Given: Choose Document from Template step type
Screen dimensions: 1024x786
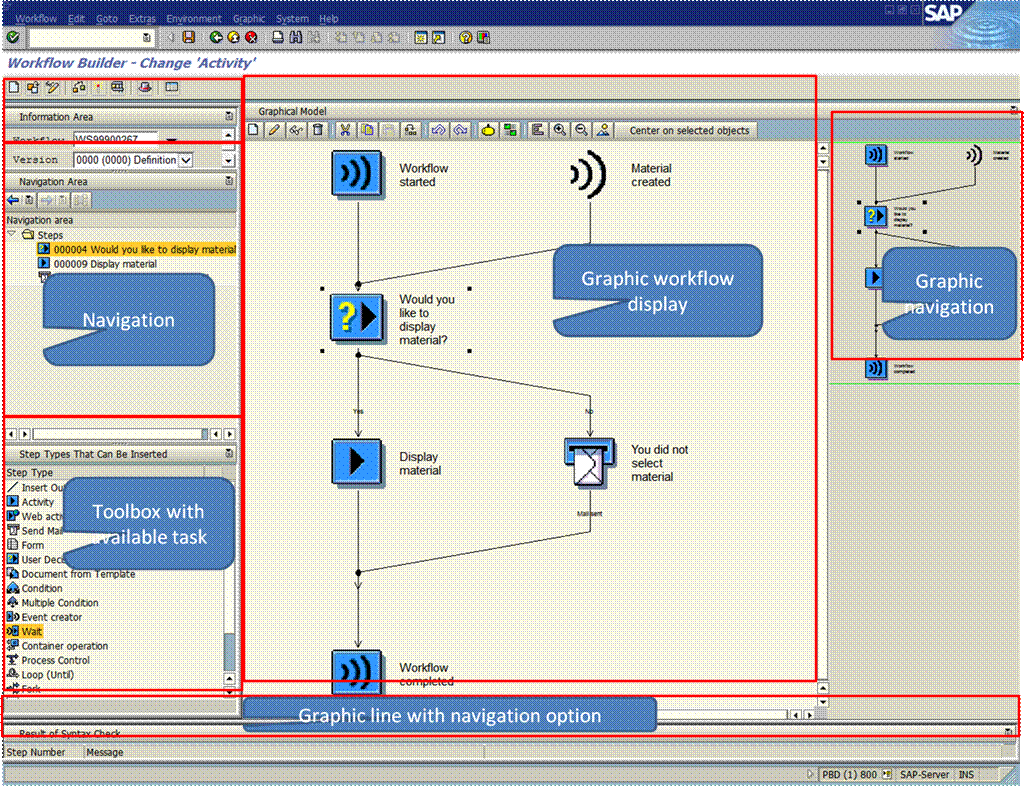Looking at the screenshot, I should point(71,574).
